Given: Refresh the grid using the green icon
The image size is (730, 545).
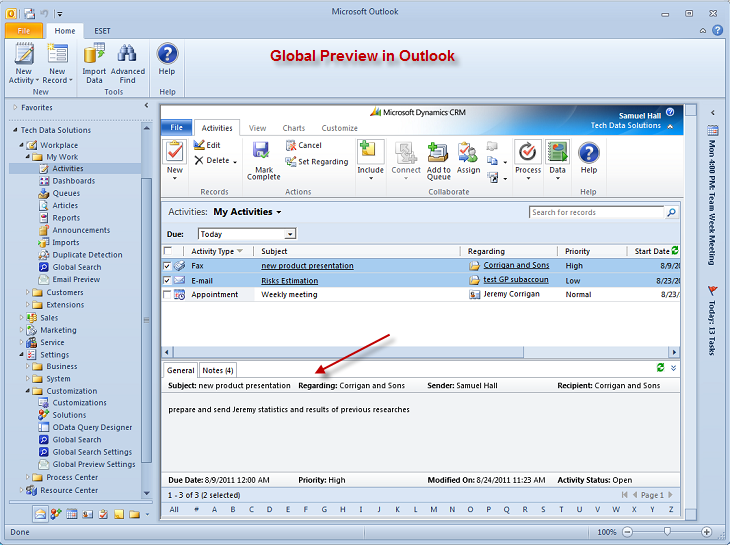Looking at the screenshot, I should point(675,250).
